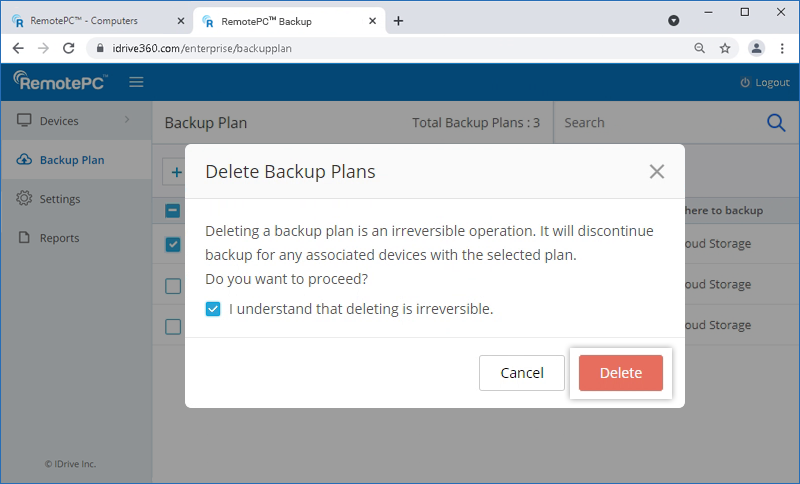
Task: Open Settings in the sidebar
Action: click(x=59, y=199)
